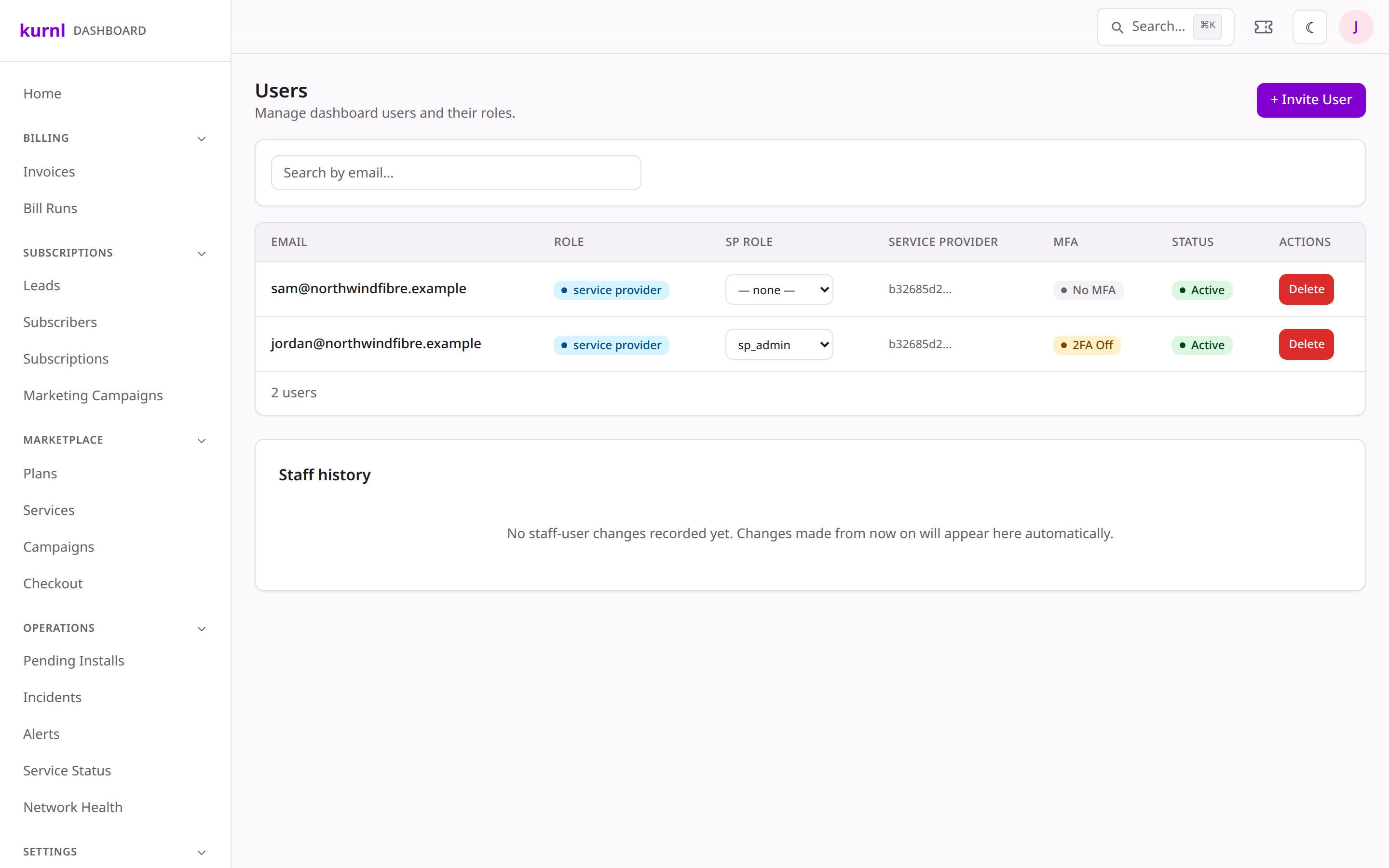The width and height of the screenshot is (1389, 868).
Task: Click jordan@northwindfibre.example email
Action: tap(376, 343)
